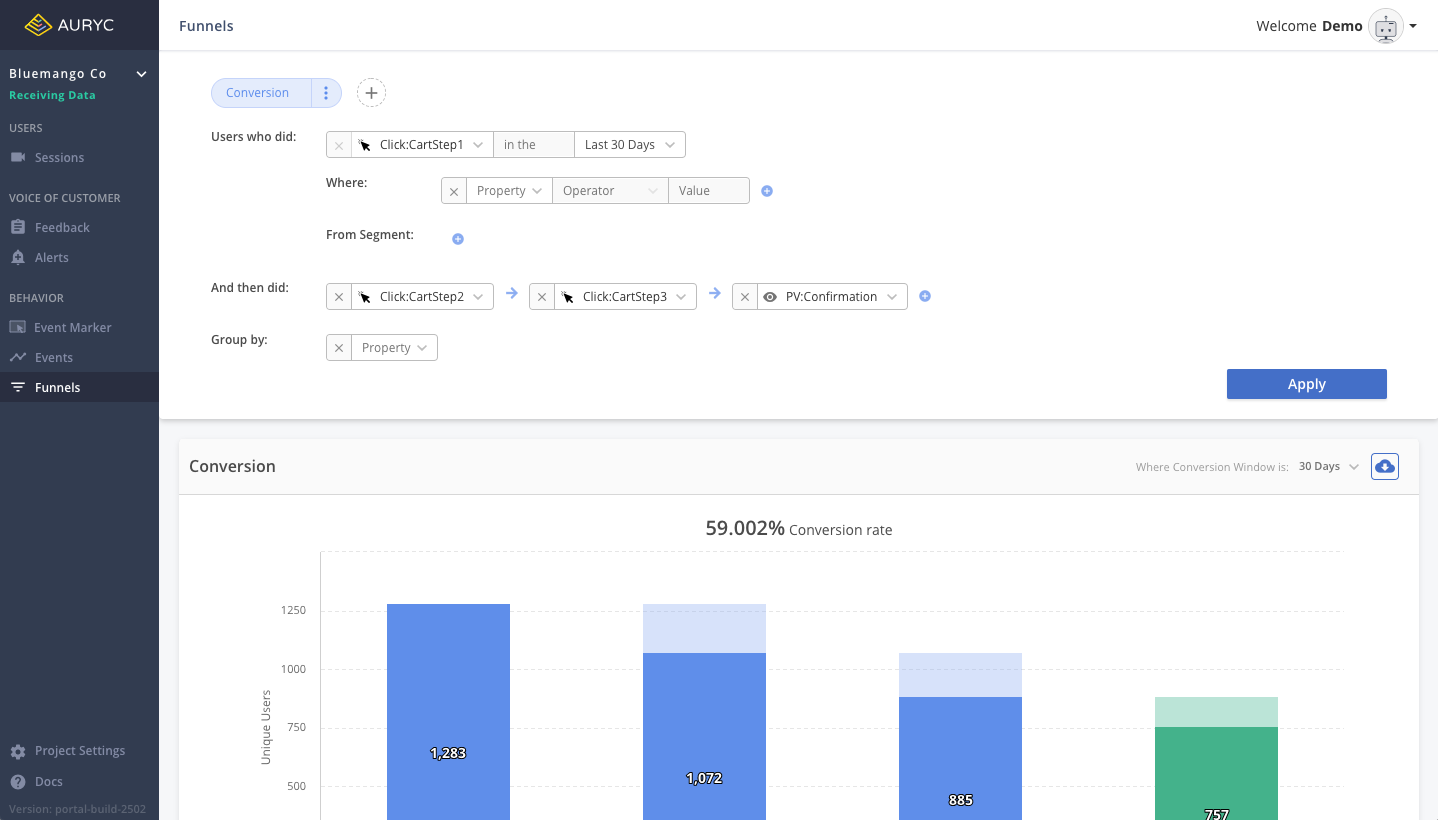This screenshot has width=1438, height=820.
Task: Open Event Marker from the sidebar
Action: pos(72,328)
